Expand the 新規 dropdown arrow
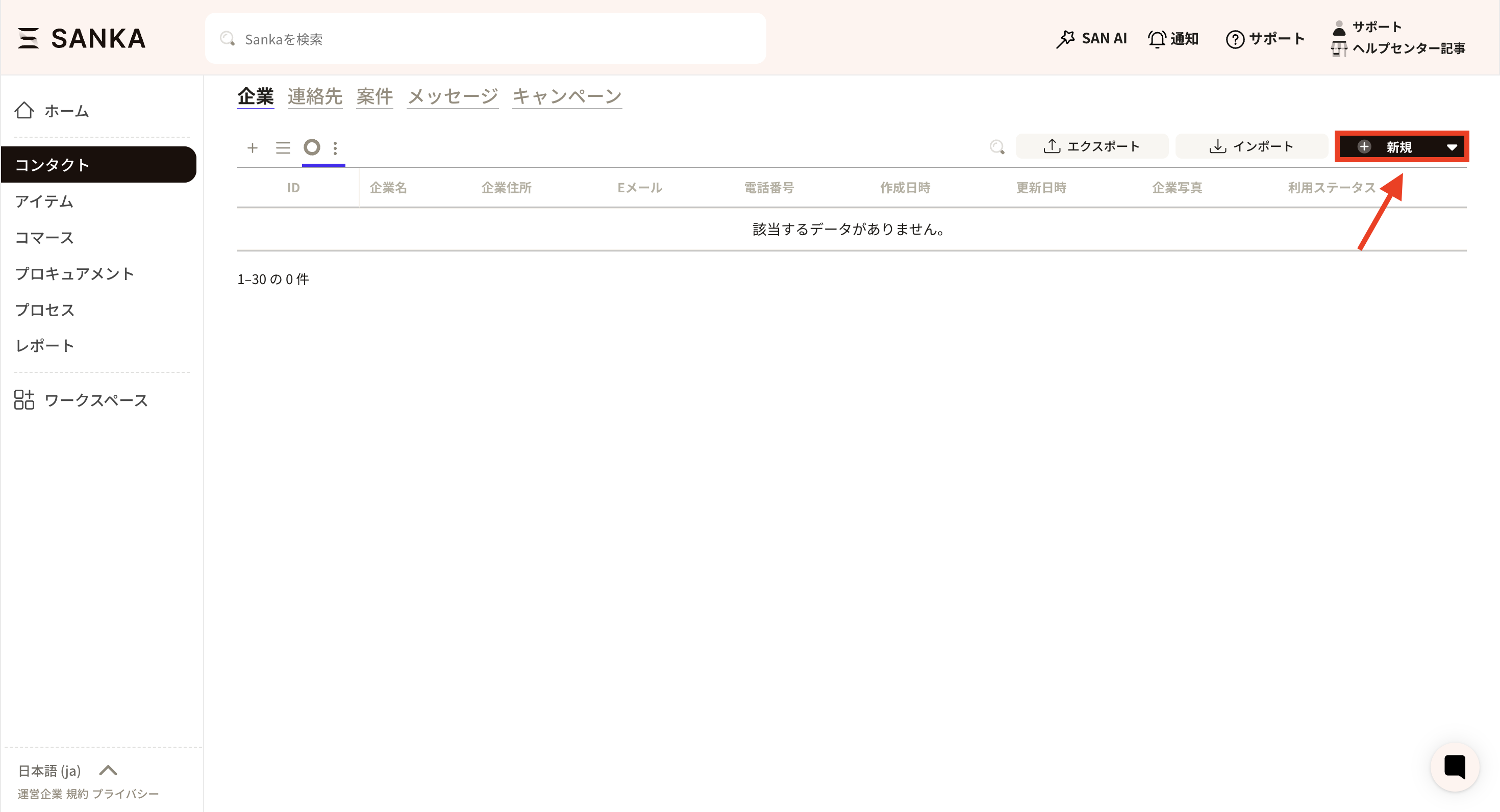 pyautogui.click(x=1452, y=147)
